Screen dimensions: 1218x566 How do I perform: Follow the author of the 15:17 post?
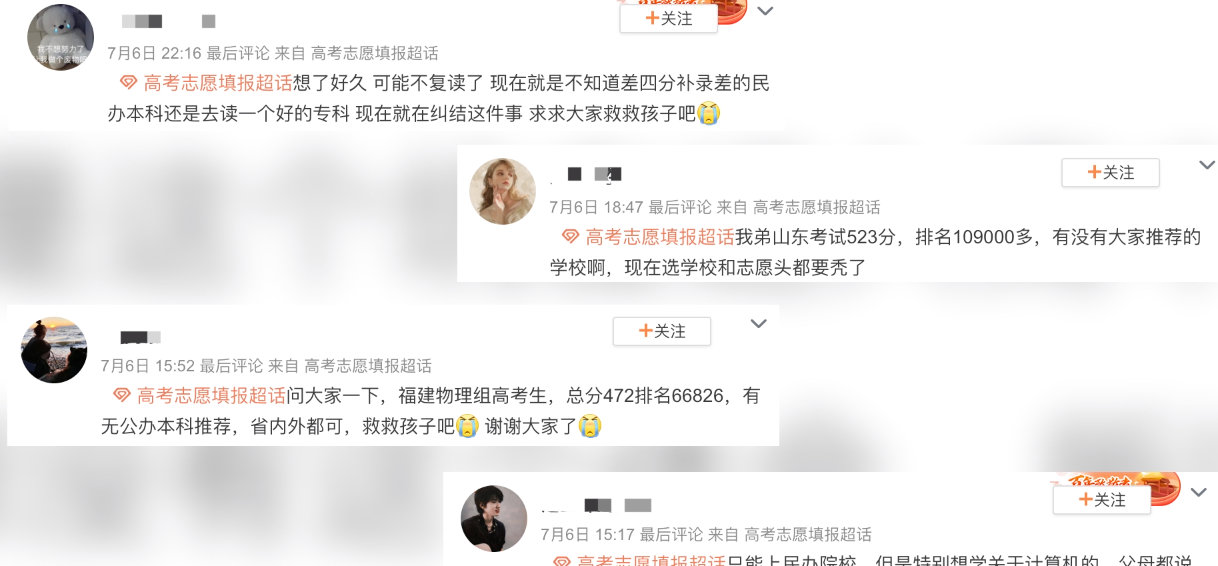coord(1101,499)
